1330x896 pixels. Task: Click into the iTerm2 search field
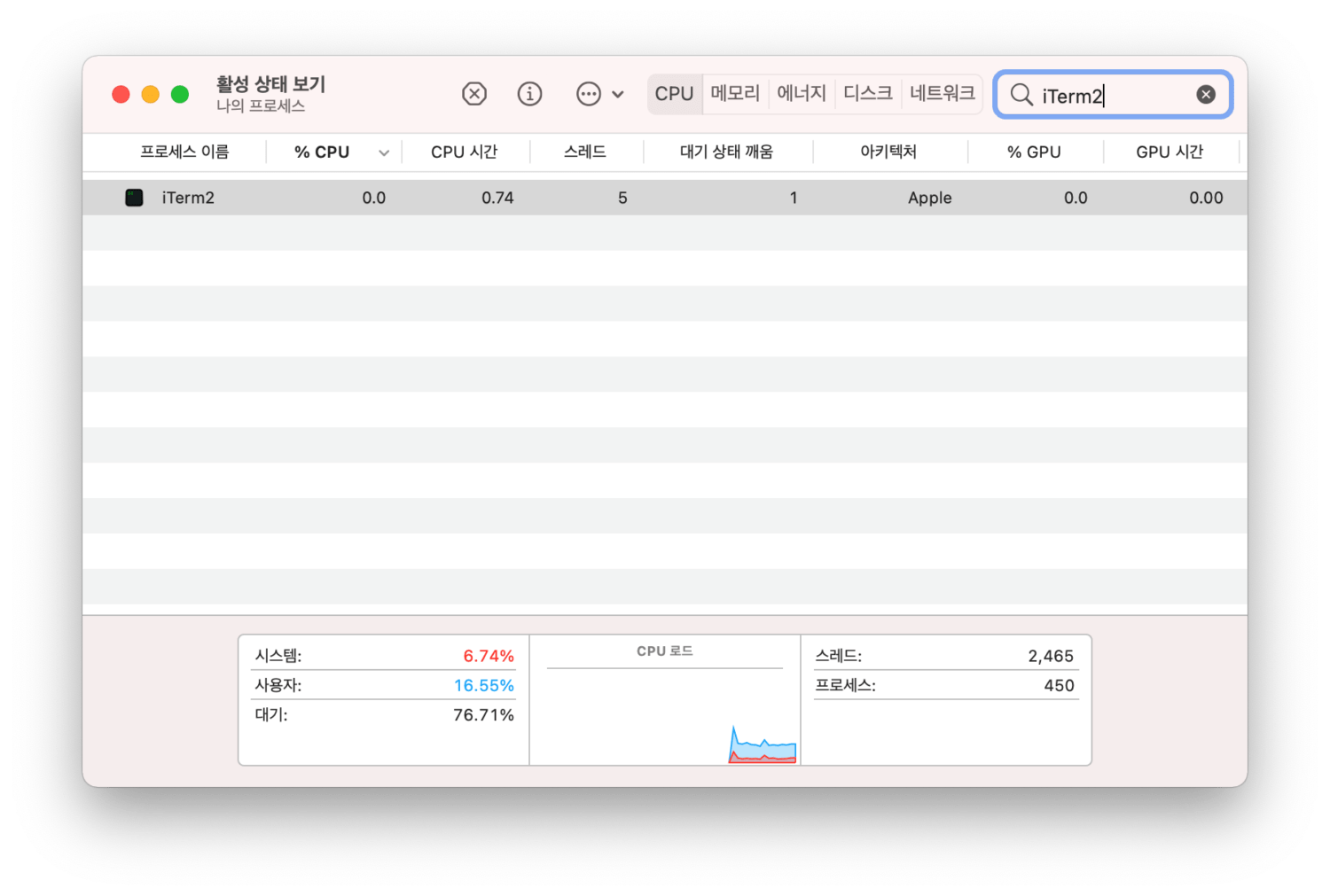(1113, 95)
